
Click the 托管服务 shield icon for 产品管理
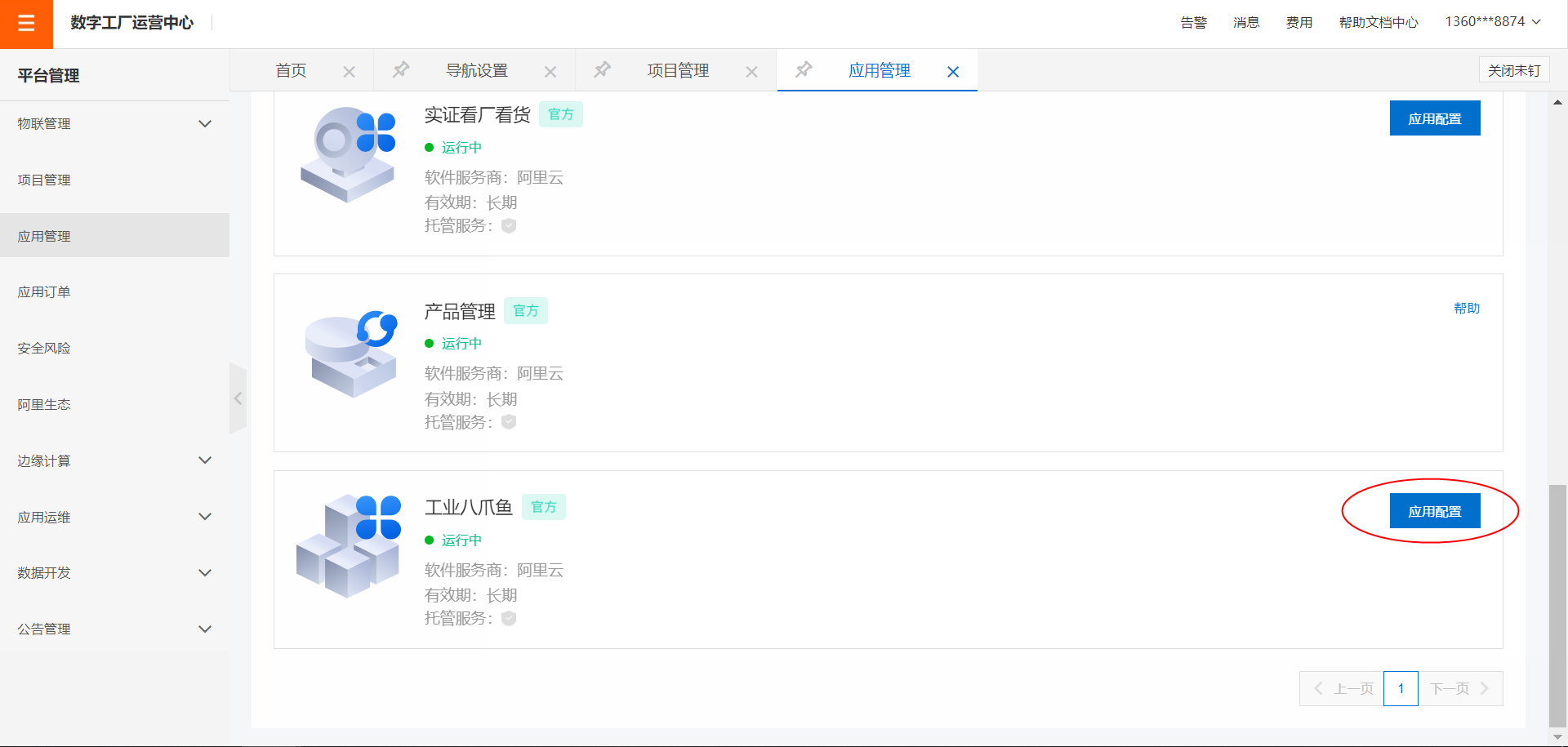509,422
